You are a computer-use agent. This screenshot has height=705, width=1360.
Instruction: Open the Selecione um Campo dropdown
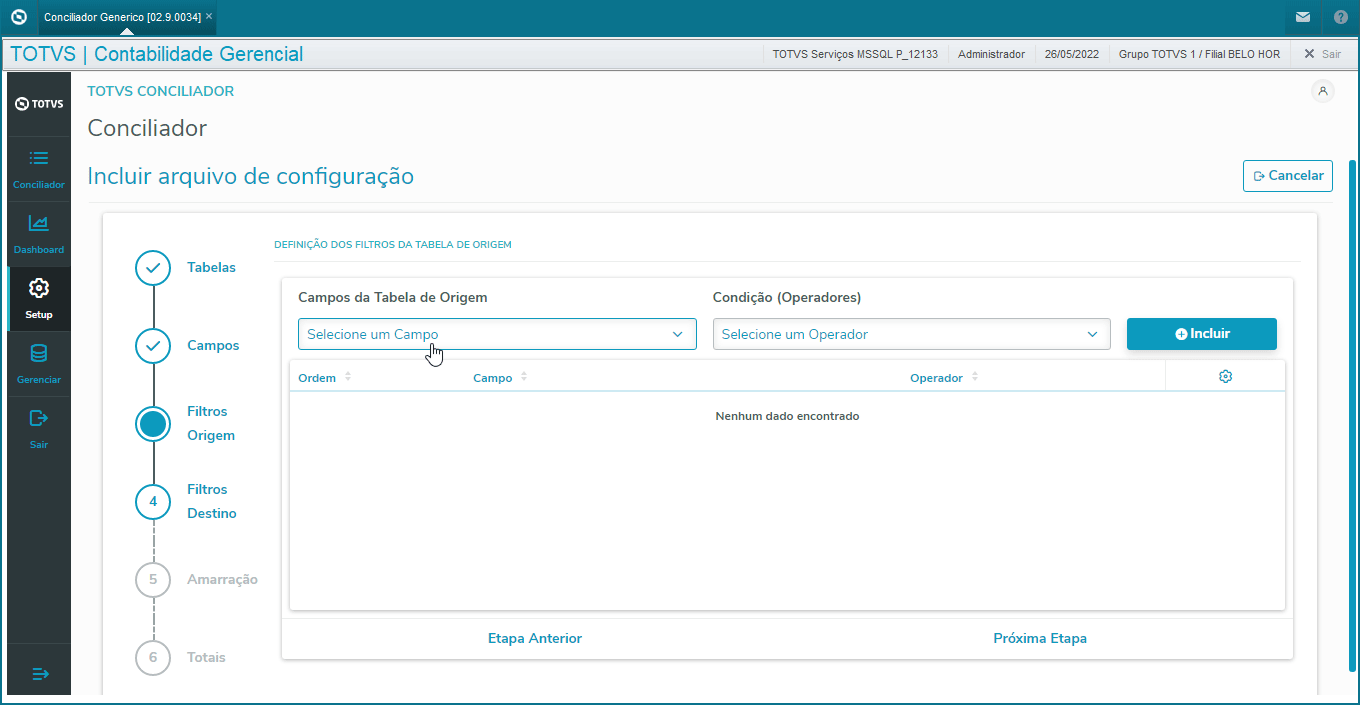pyautogui.click(x=497, y=334)
